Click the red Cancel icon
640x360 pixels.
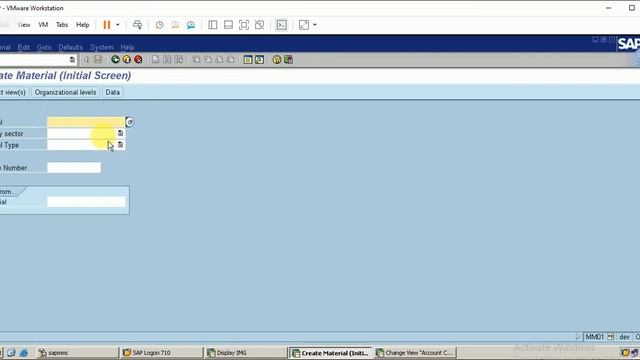click(138, 60)
